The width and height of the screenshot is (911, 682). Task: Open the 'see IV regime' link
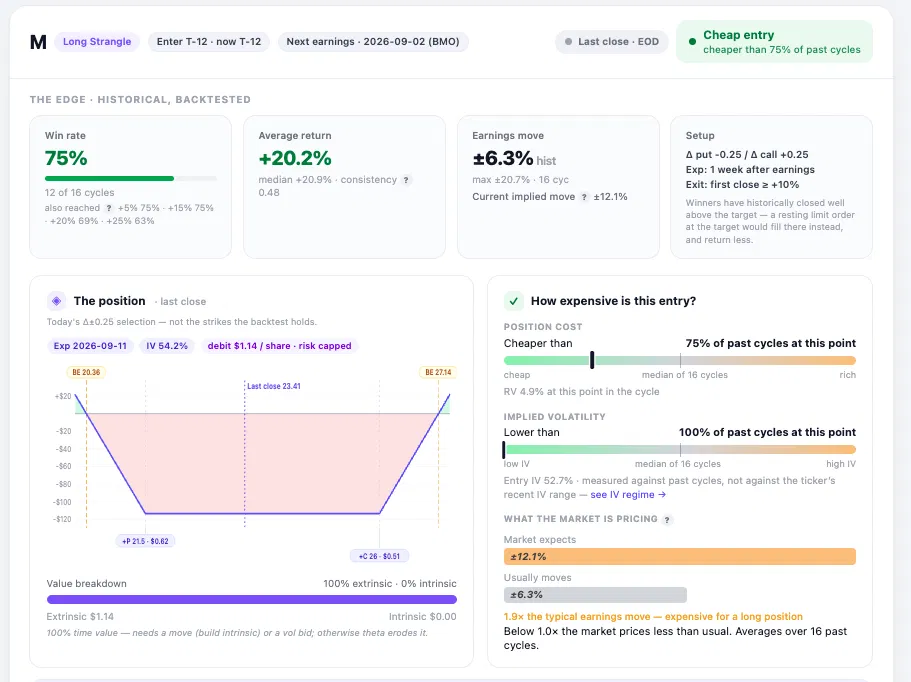[628, 495]
